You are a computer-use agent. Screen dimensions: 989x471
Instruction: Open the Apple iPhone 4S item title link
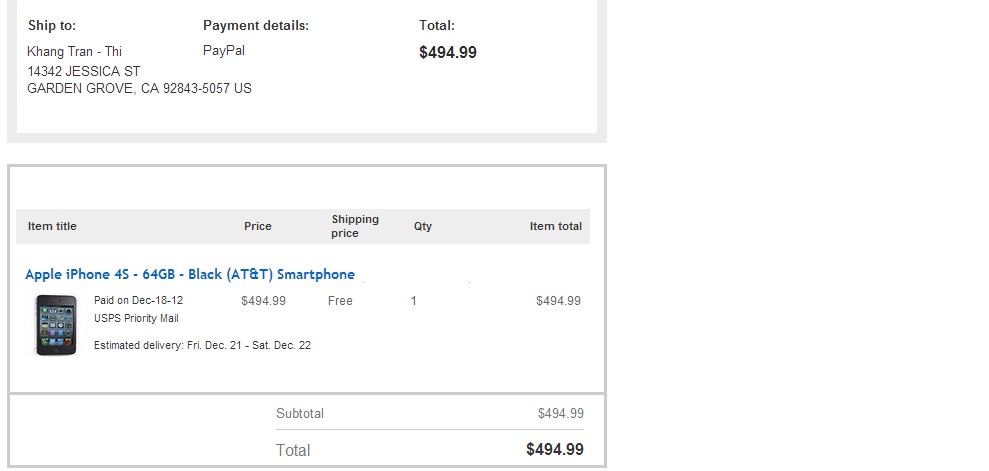point(190,274)
